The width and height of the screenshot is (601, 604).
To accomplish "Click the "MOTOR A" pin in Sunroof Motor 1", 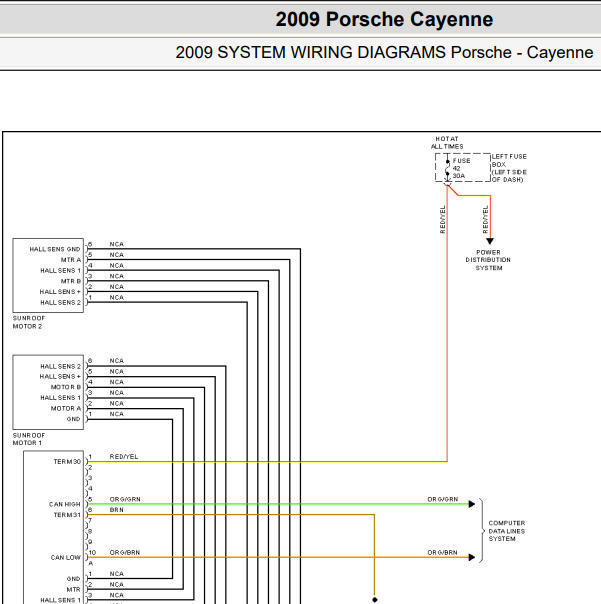I will (x=65, y=408).
